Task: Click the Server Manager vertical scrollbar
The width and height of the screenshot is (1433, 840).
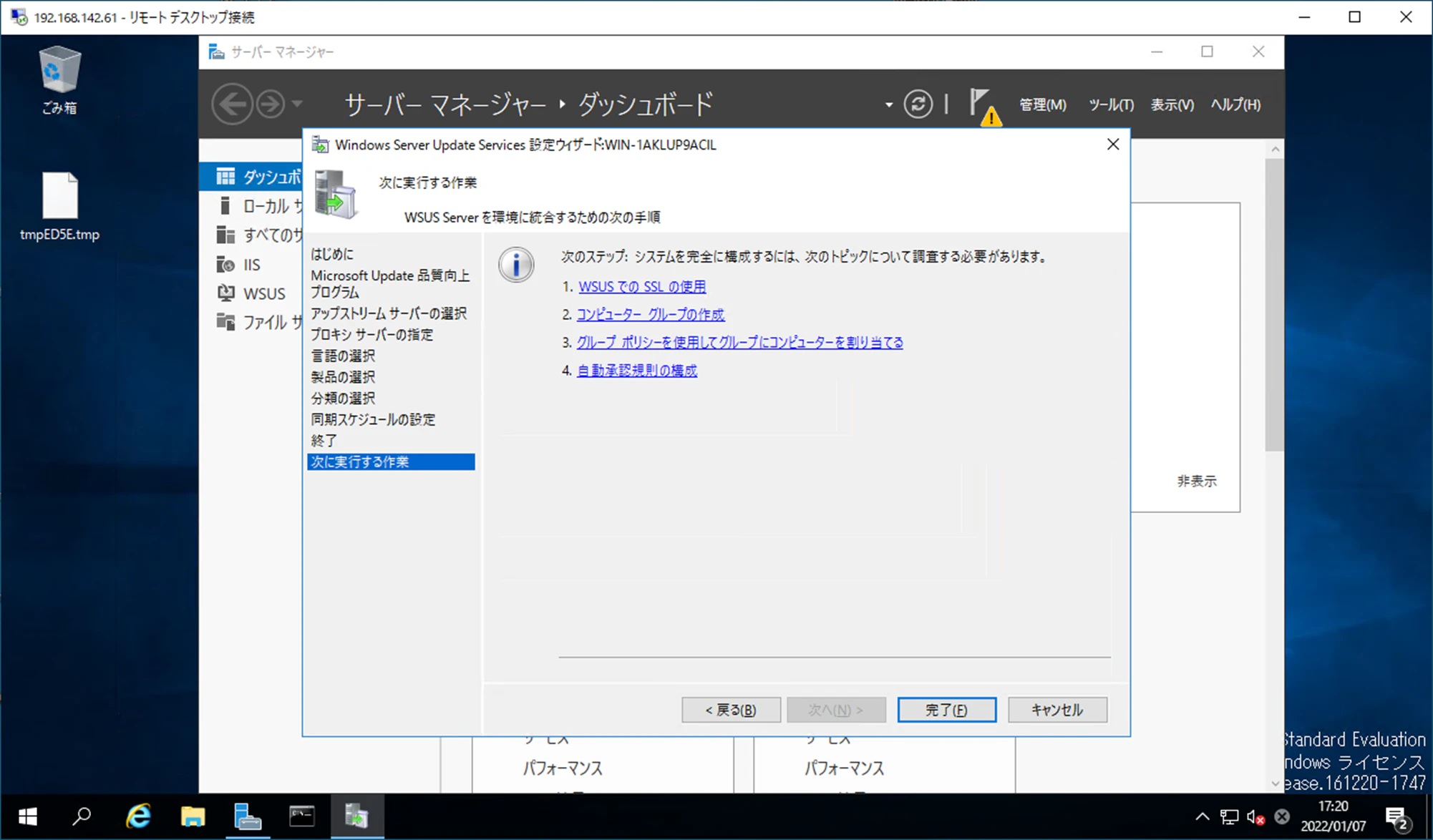Action: tap(1275, 304)
